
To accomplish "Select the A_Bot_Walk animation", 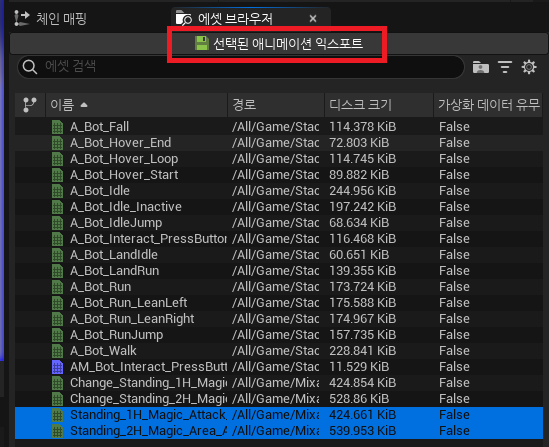I will (x=279, y=351).
